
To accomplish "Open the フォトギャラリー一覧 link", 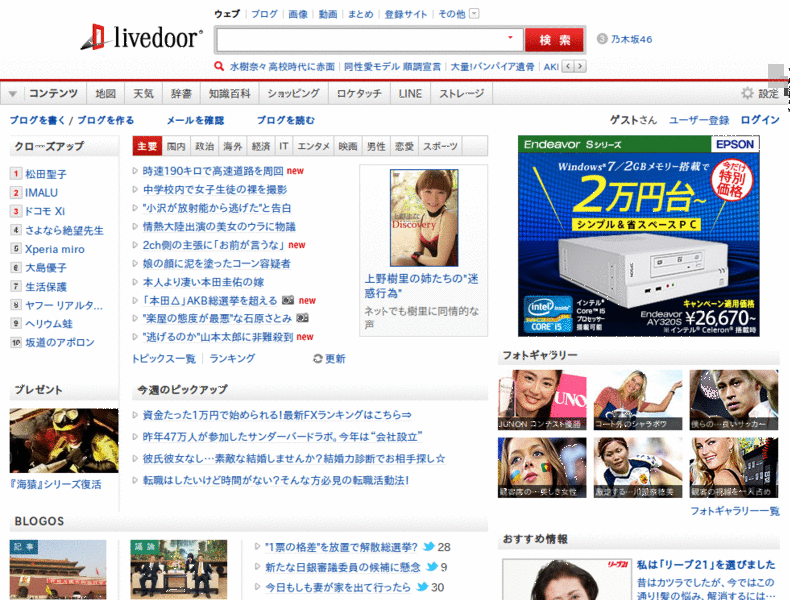I will 735,511.
